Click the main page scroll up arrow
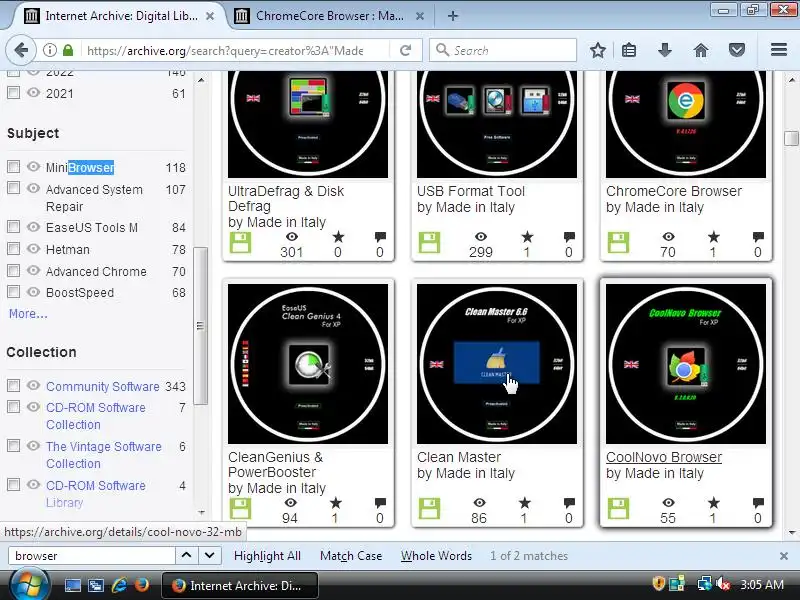The image size is (800, 600). [792, 80]
